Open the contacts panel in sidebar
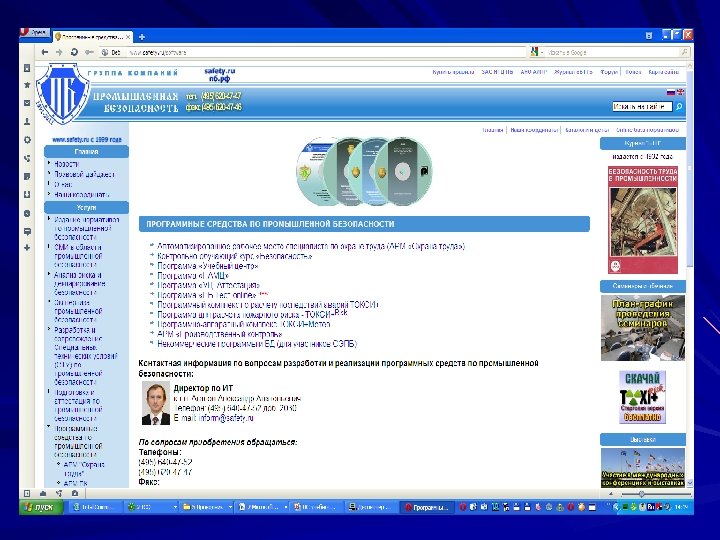The height and width of the screenshot is (540, 720). [27, 122]
